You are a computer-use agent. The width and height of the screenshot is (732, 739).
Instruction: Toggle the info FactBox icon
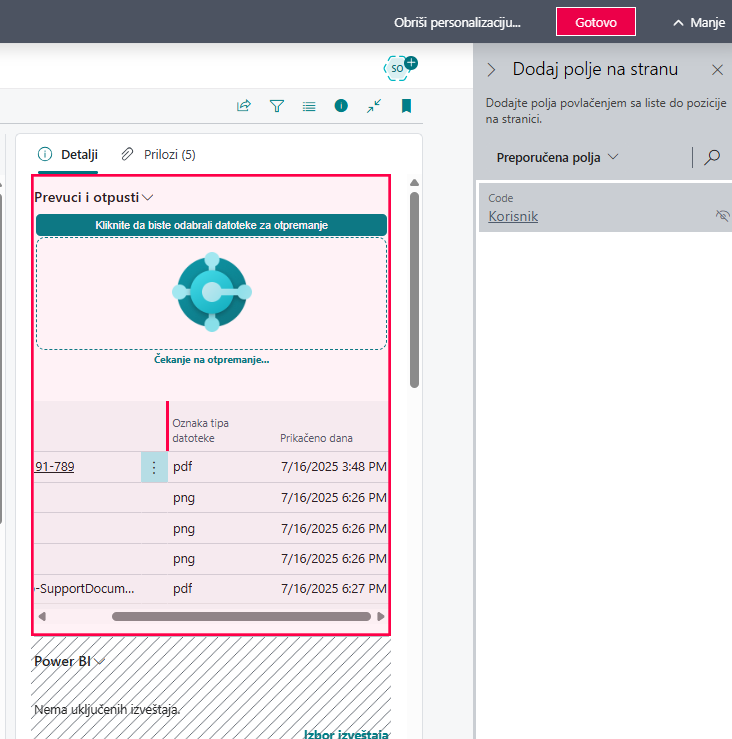pyautogui.click(x=341, y=106)
